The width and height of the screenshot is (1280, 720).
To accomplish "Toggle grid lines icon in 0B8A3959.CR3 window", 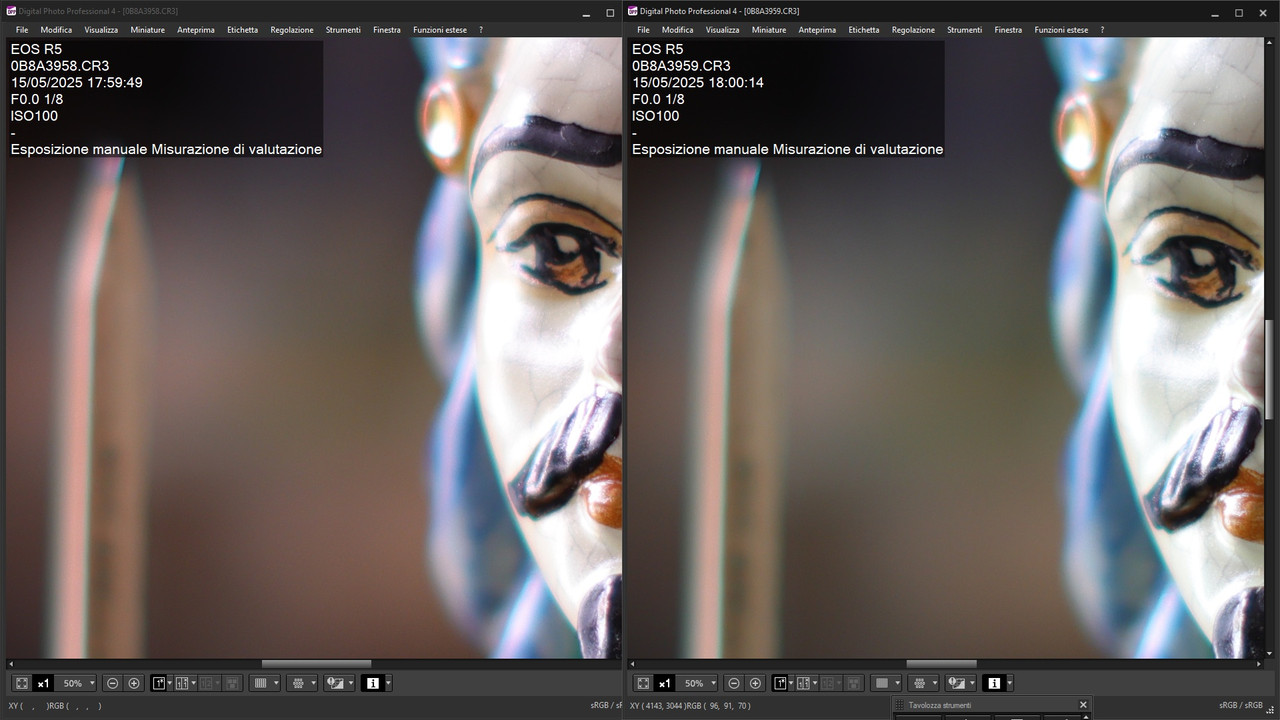I will 882,683.
